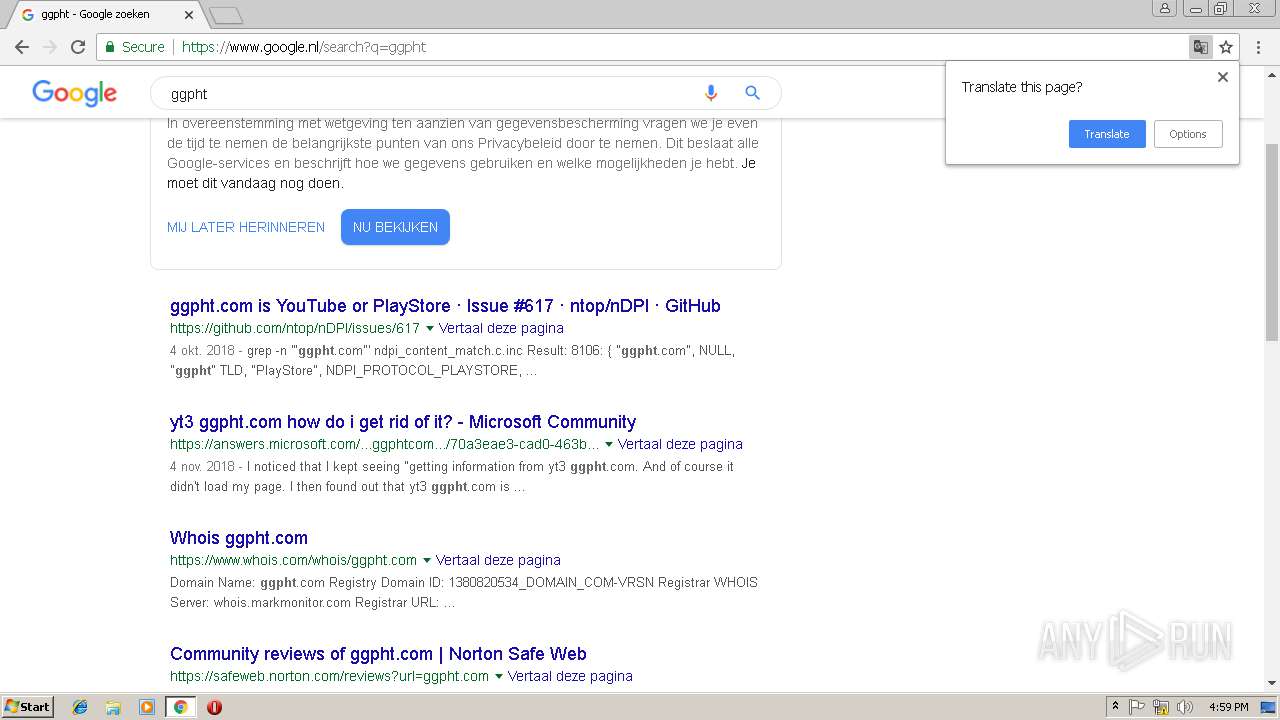Open Norton Safe Web community reviews result
This screenshot has width=1280, height=720.
click(378, 654)
